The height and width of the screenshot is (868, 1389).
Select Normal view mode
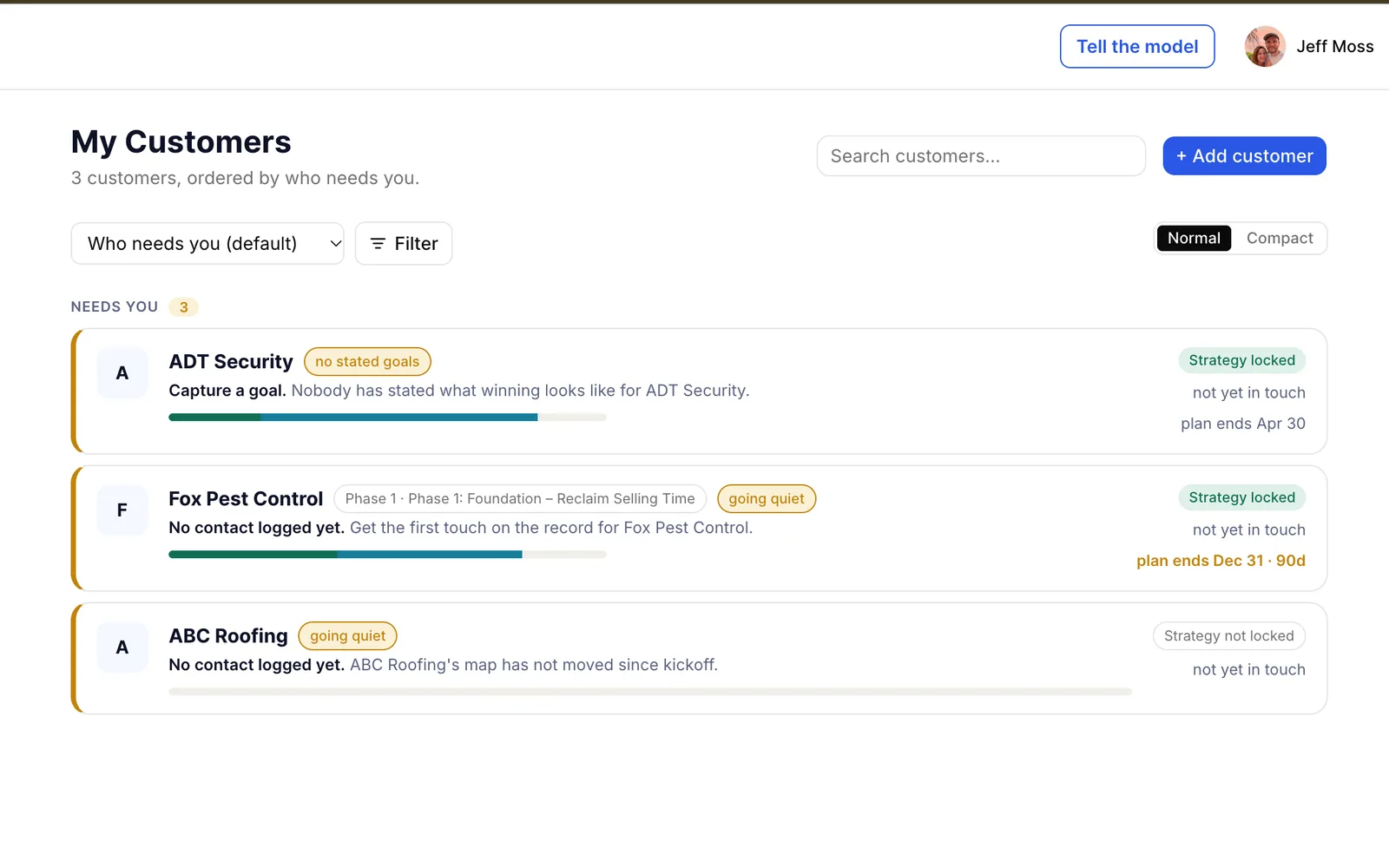click(1194, 238)
